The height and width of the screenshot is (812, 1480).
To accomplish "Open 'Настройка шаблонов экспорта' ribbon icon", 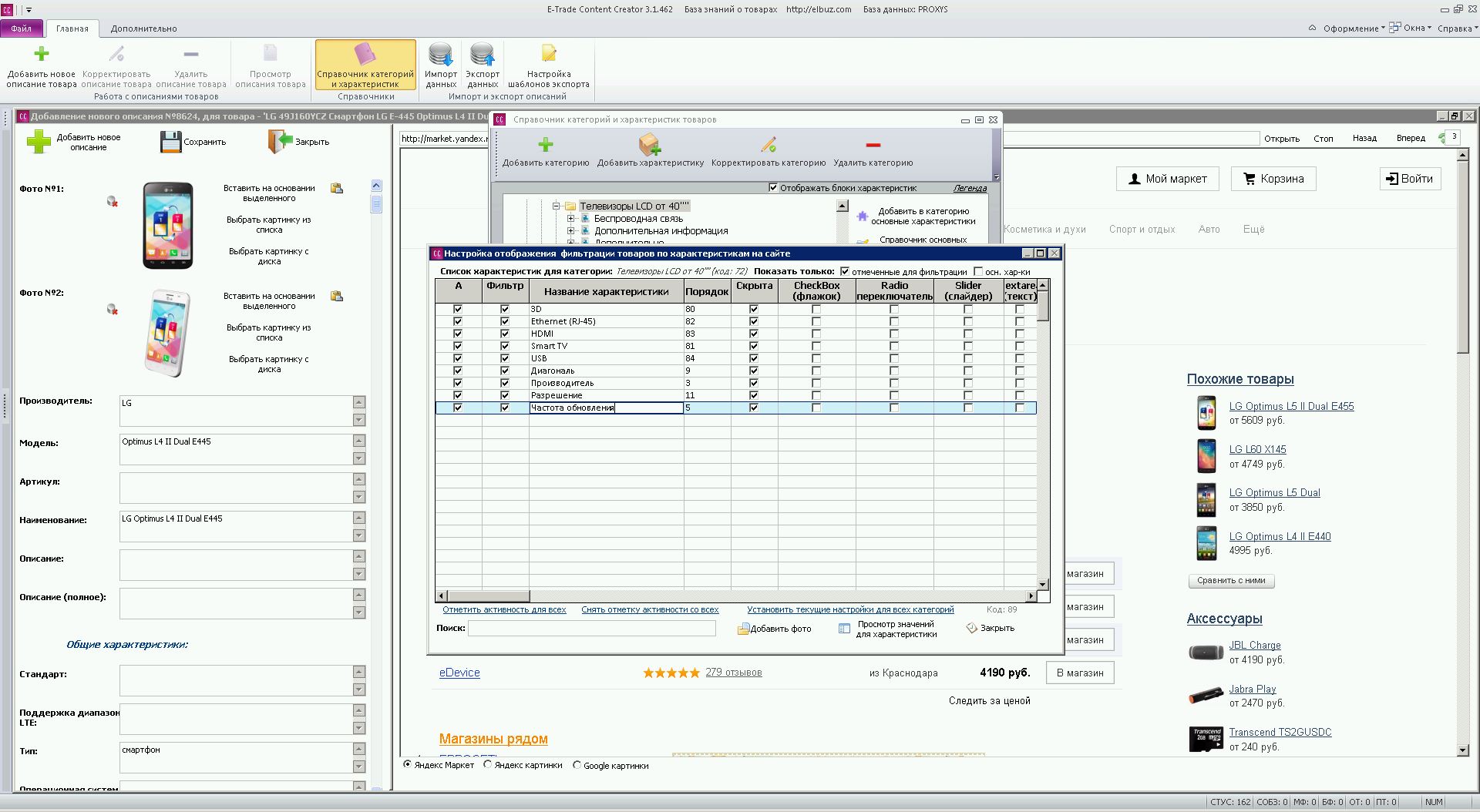I will pyautogui.click(x=549, y=54).
